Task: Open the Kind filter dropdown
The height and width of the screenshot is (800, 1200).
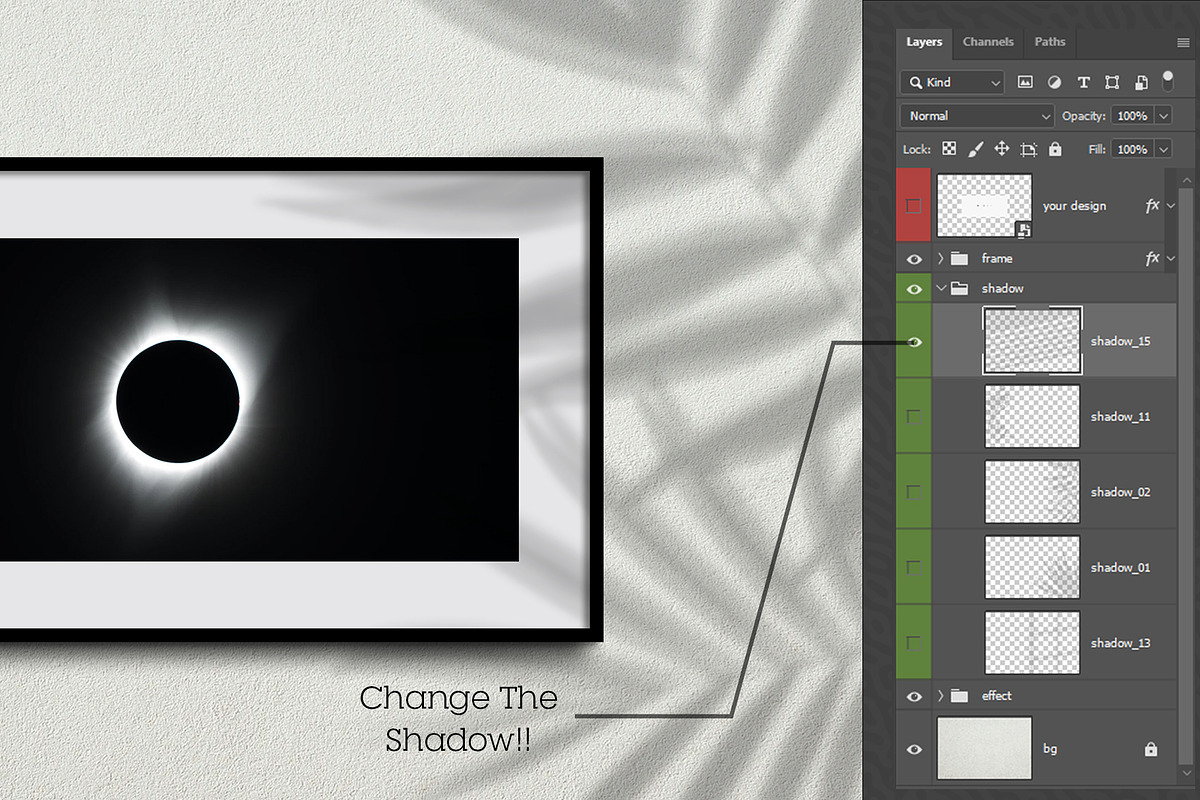Action: click(x=952, y=82)
